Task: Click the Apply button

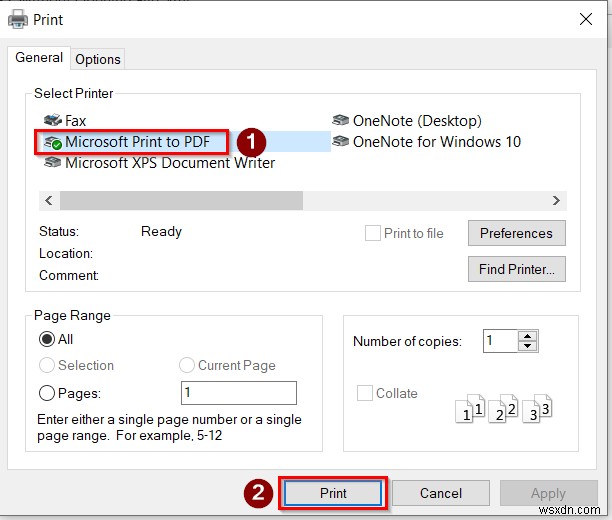Action: coord(548,493)
